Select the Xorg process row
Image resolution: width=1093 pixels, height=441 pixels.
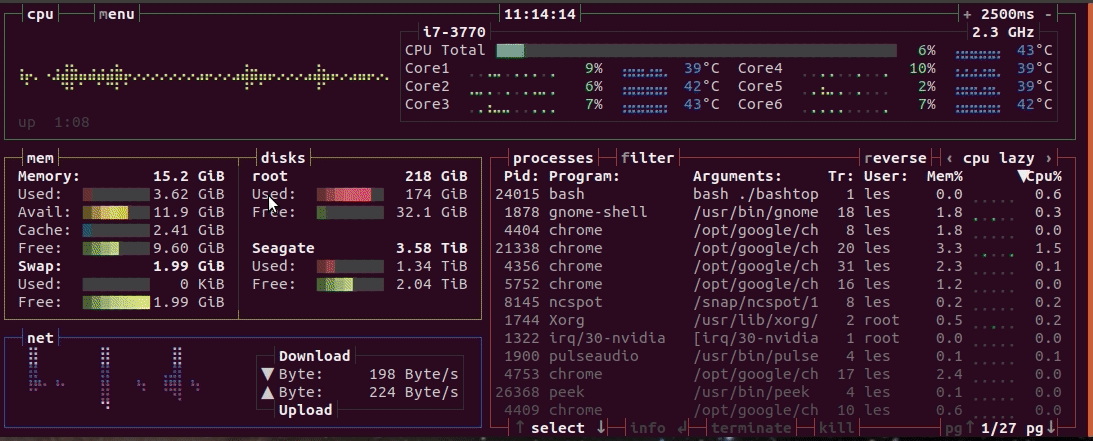click(778, 320)
